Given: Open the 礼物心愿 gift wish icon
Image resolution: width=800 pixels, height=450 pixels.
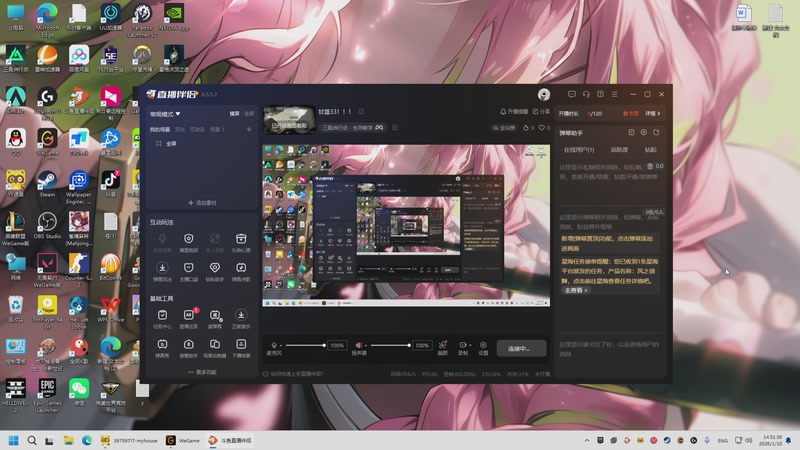Looking at the screenshot, I should [241, 242].
